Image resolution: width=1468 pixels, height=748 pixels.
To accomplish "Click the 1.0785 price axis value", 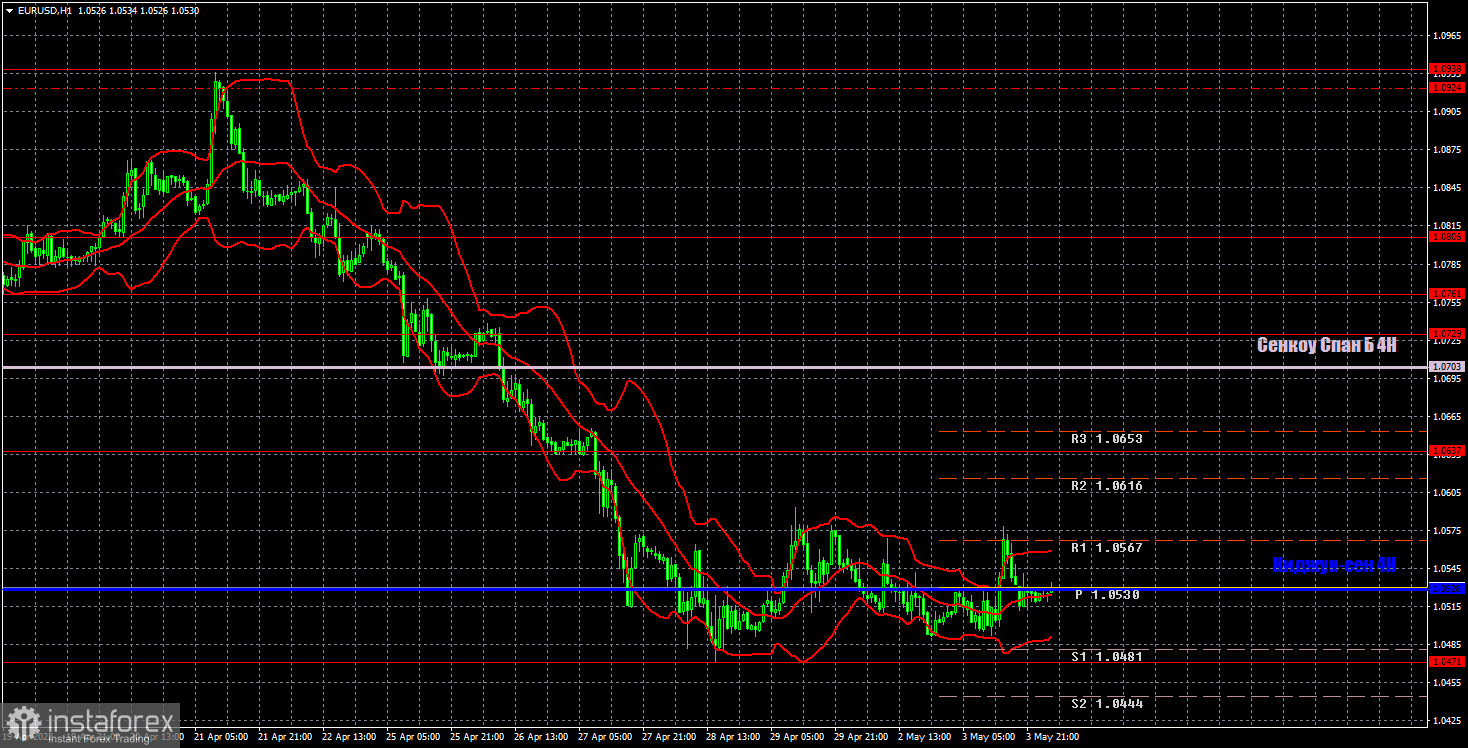I will click(1447, 264).
